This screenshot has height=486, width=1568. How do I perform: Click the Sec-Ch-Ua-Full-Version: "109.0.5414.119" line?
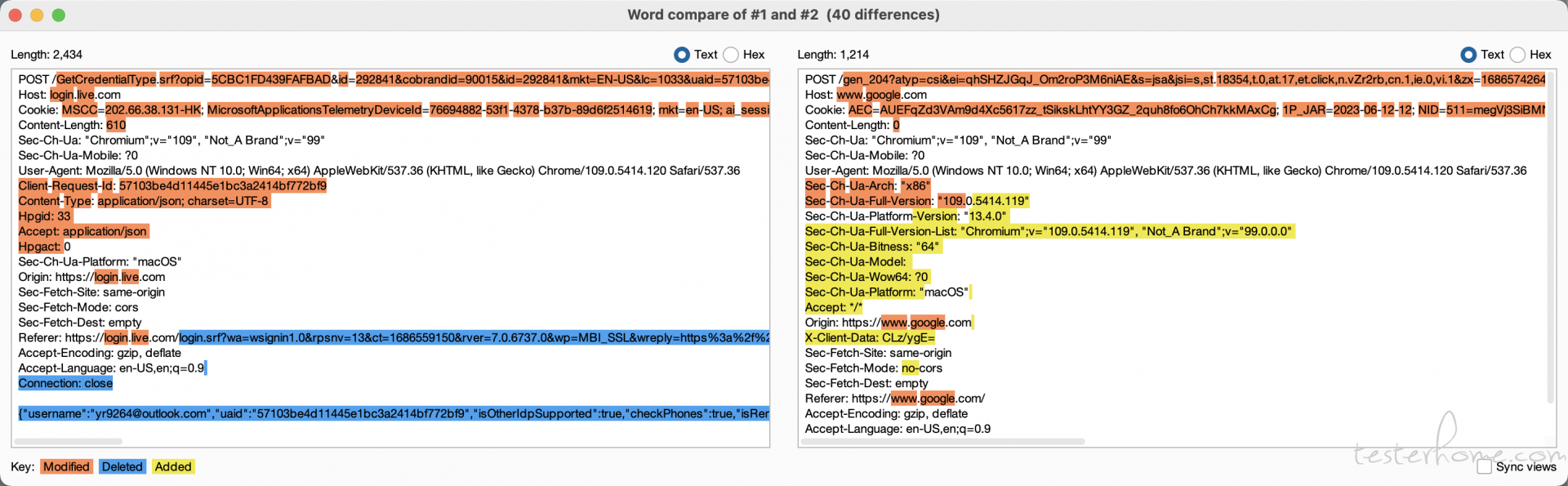[917, 201]
